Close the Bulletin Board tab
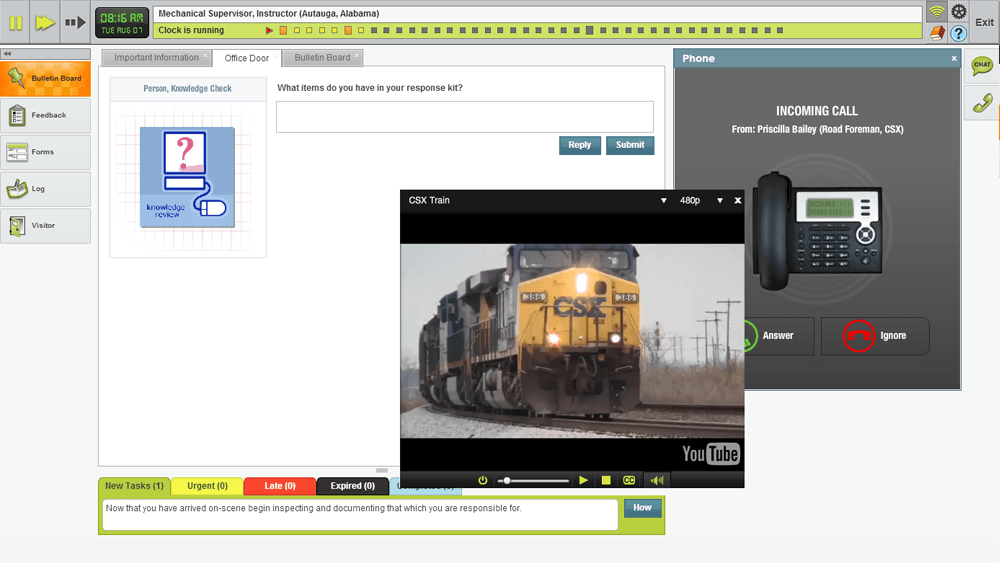 click(357, 55)
